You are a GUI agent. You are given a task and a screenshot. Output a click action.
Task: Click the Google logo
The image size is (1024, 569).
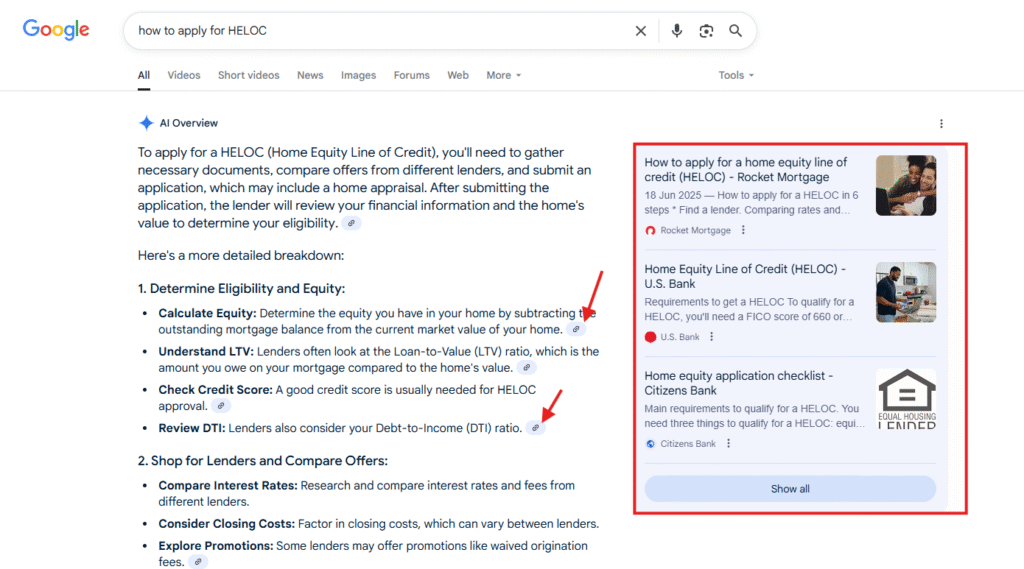(x=56, y=30)
